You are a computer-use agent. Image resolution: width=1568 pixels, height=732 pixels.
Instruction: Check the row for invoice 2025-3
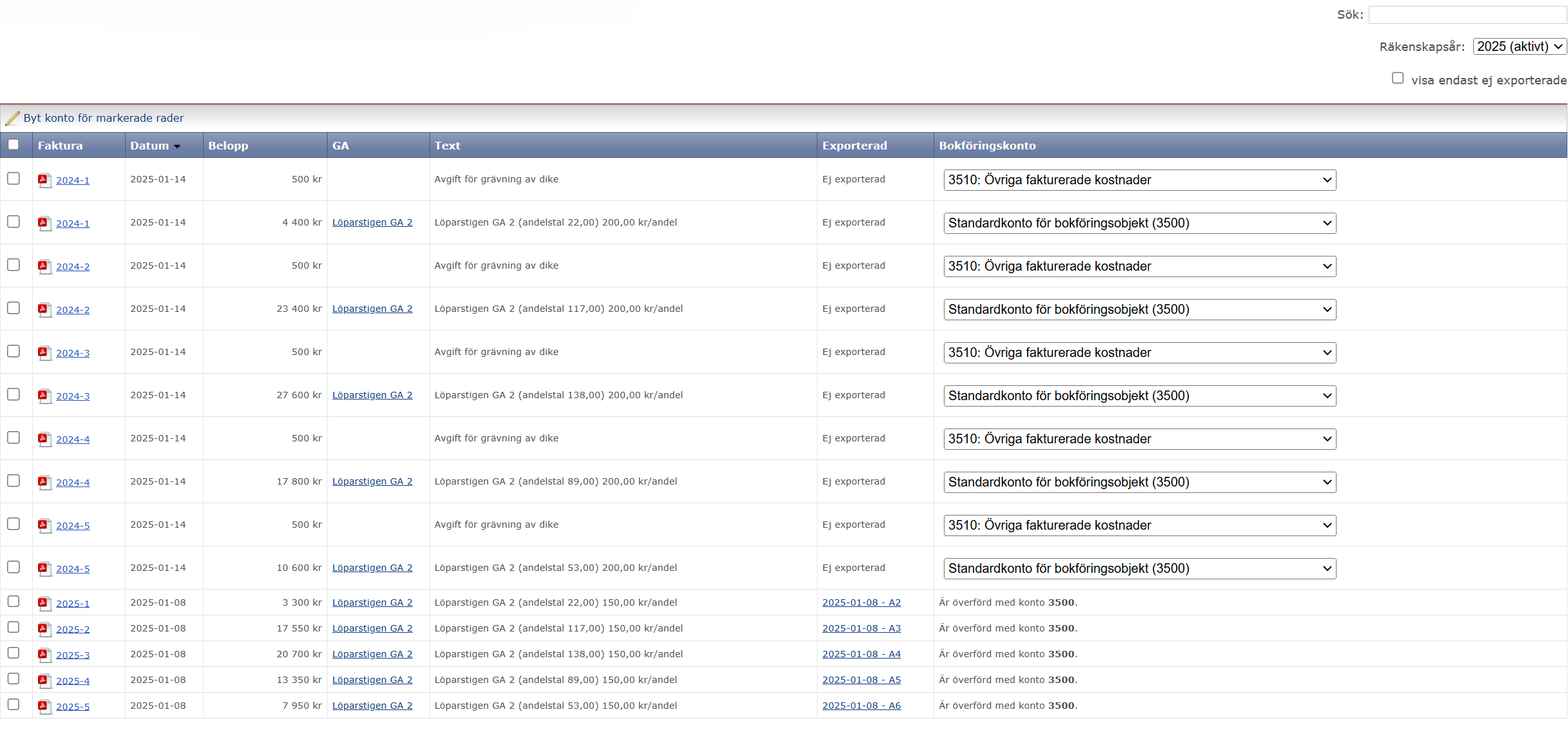pyautogui.click(x=14, y=653)
